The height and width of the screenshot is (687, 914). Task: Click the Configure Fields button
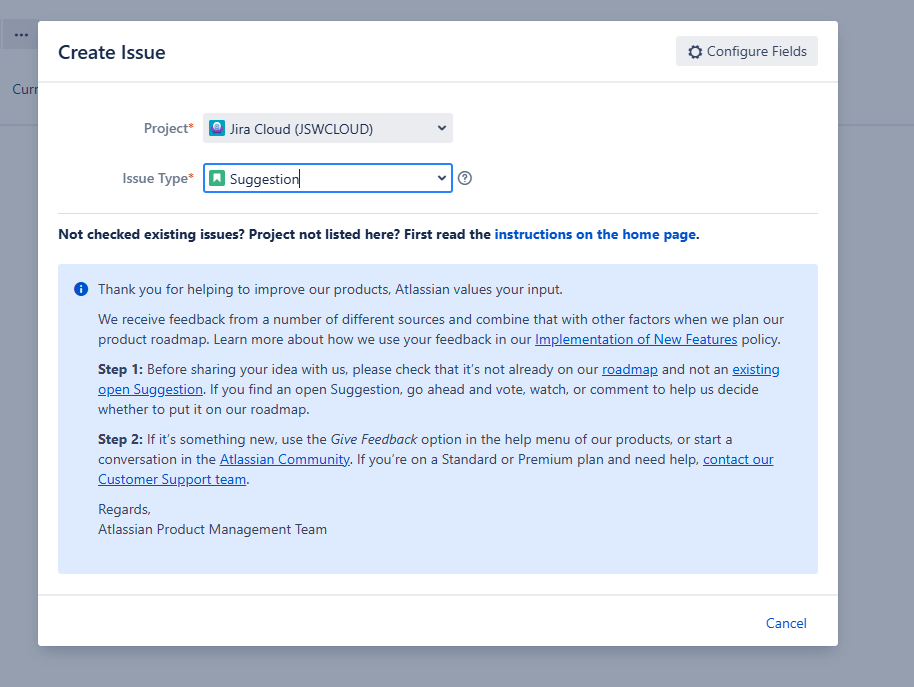click(x=746, y=51)
